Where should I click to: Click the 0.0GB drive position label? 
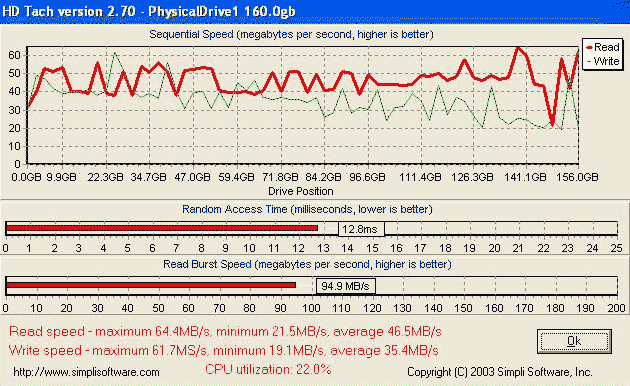pyautogui.click(x=27, y=177)
